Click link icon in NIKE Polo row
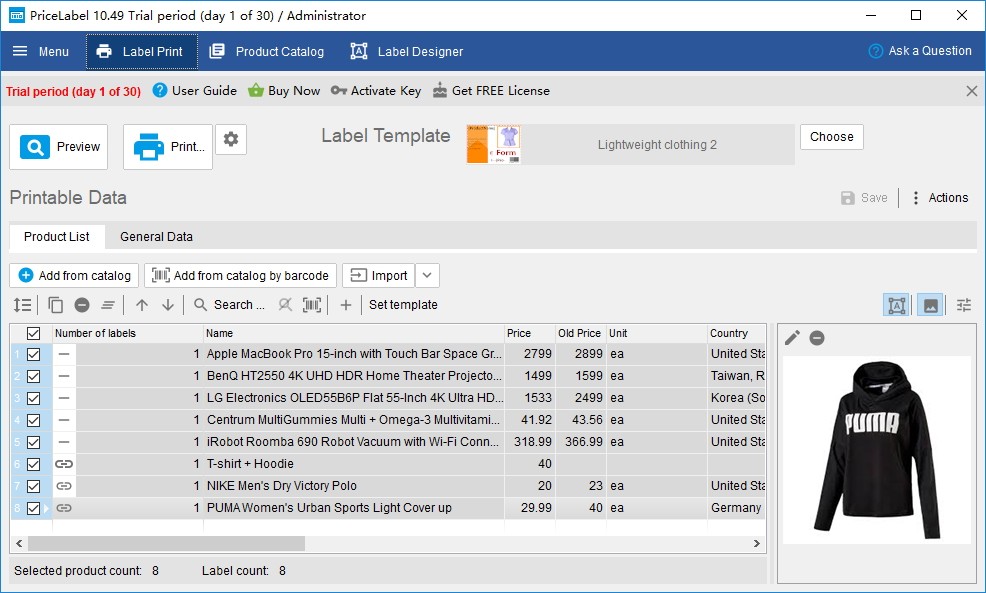Screen dimensions: 986x593 point(64,486)
